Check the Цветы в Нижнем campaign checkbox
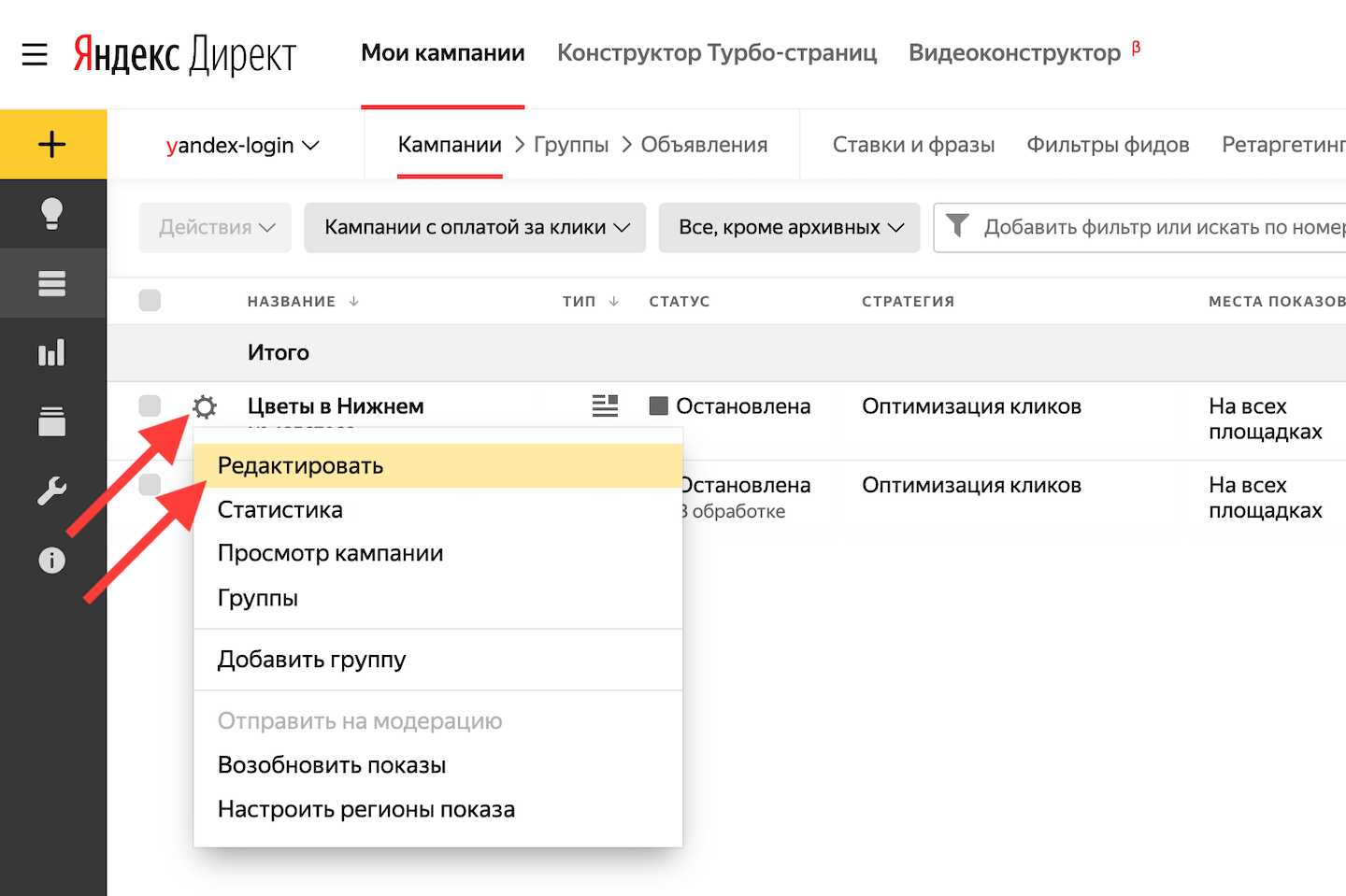Image resolution: width=1346 pixels, height=896 pixels. [x=150, y=405]
